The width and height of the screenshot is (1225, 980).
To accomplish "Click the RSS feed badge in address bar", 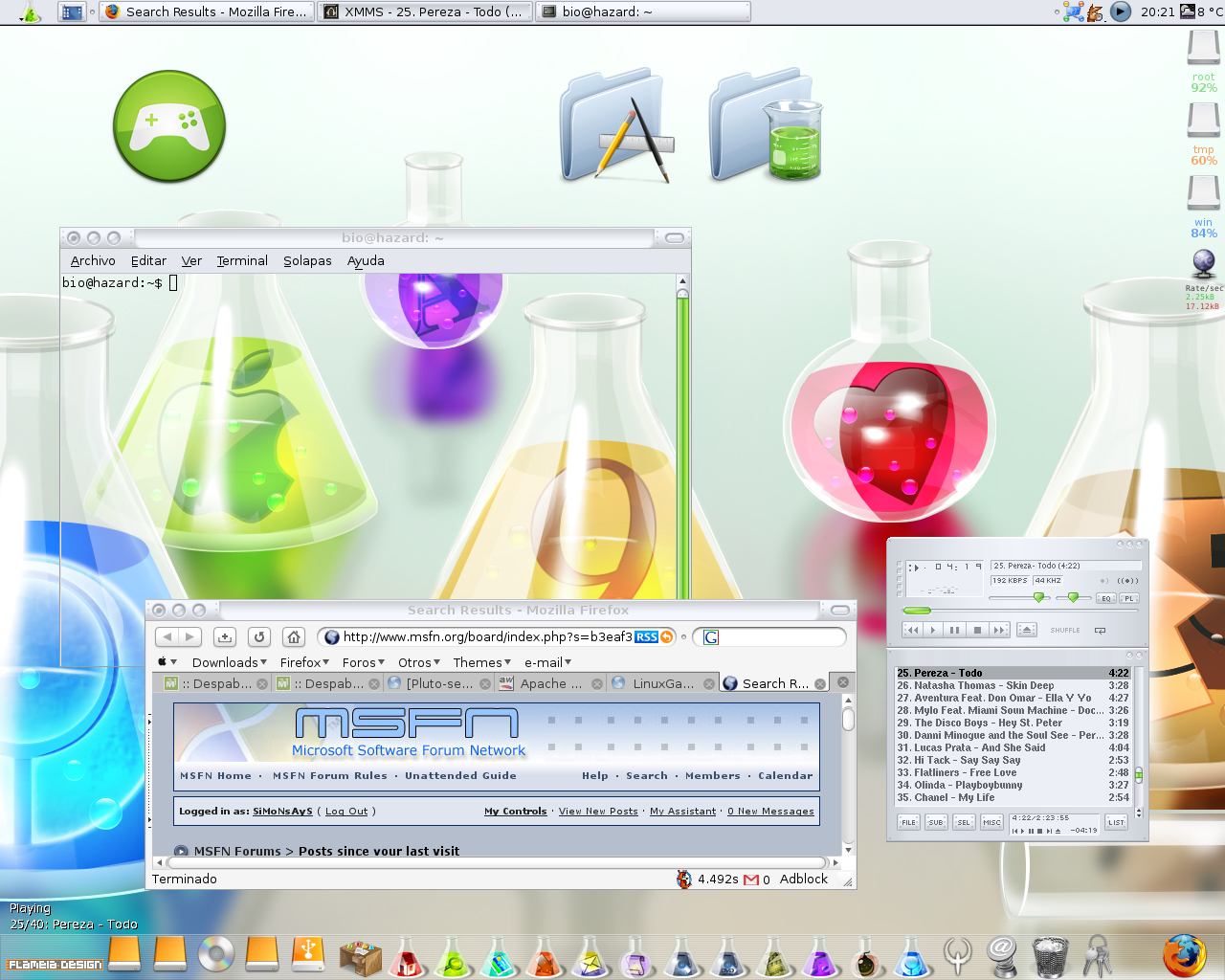I will pos(646,636).
